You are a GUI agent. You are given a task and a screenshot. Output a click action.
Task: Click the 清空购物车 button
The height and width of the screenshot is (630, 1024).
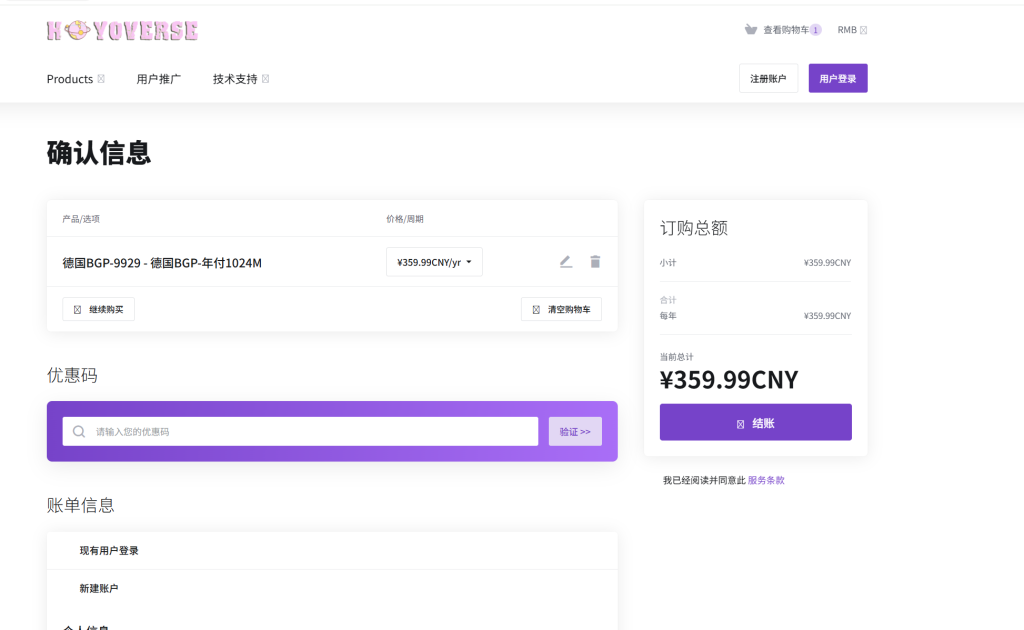point(562,309)
